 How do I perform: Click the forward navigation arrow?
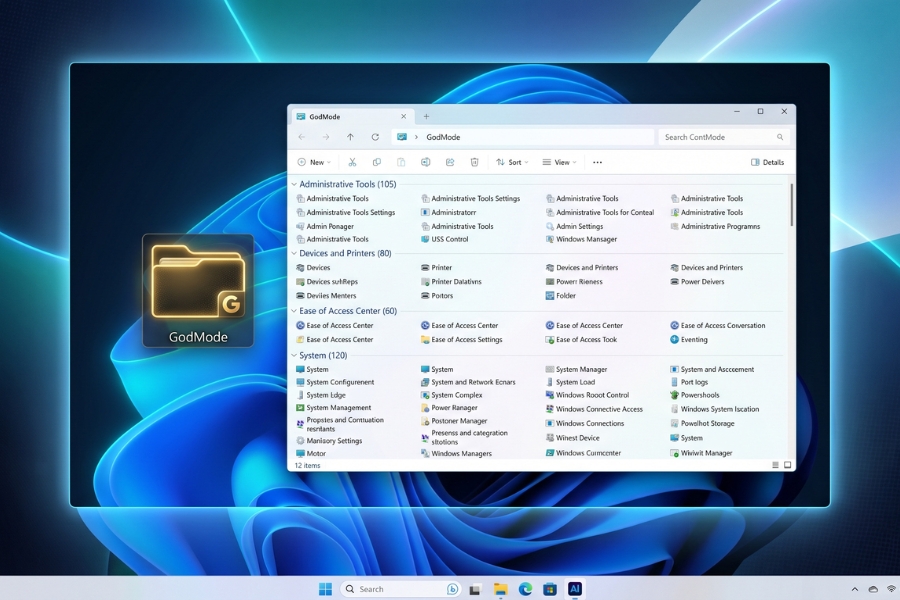click(x=326, y=137)
